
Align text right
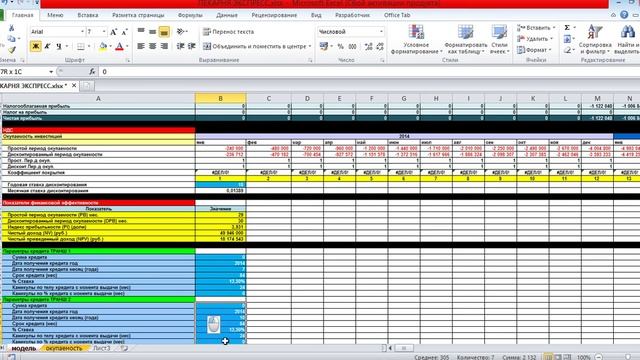(x=164, y=46)
